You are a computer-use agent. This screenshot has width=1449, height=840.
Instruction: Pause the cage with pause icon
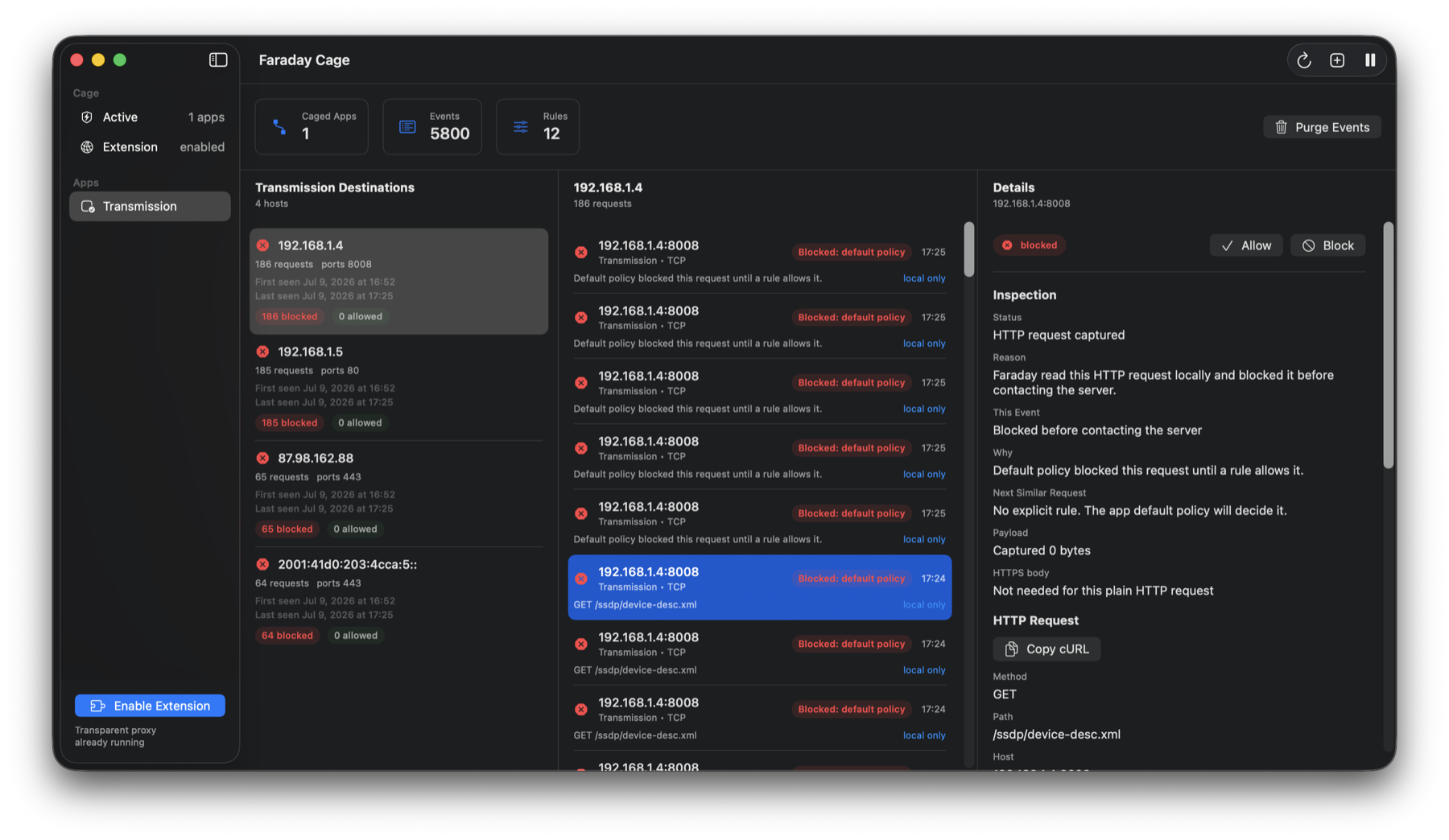tap(1370, 60)
